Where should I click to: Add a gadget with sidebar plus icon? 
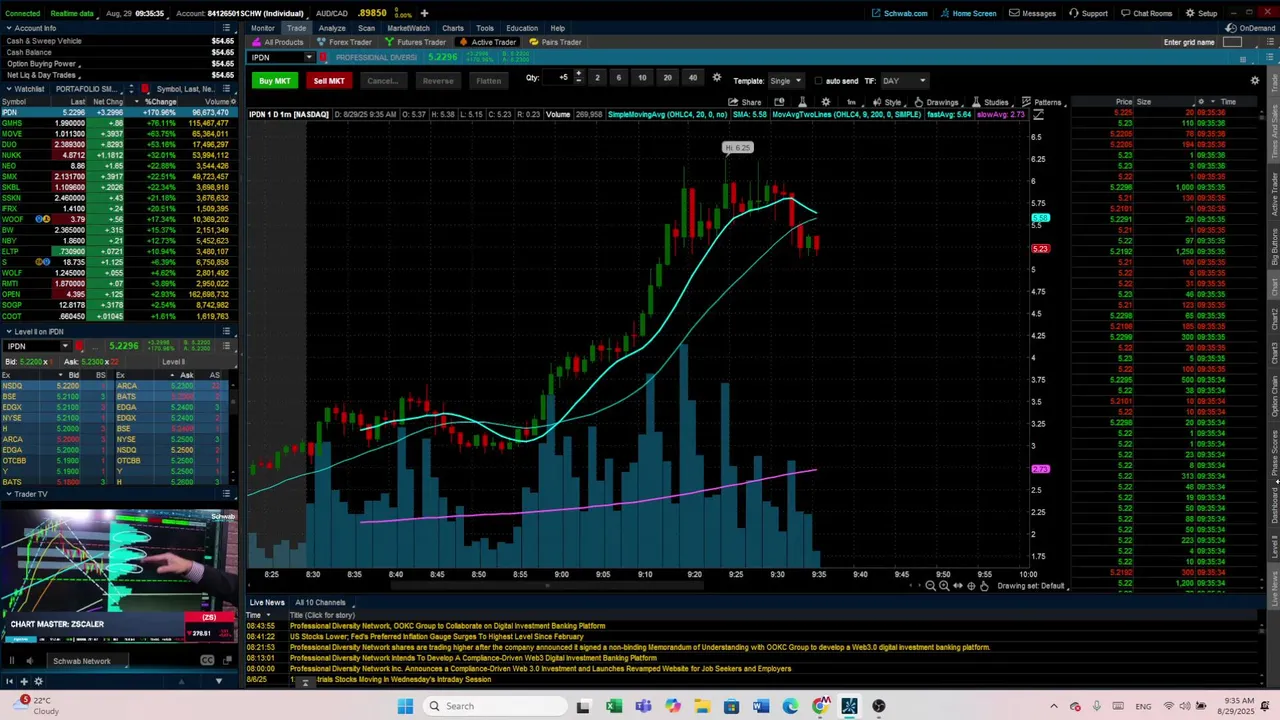[25, 681]
